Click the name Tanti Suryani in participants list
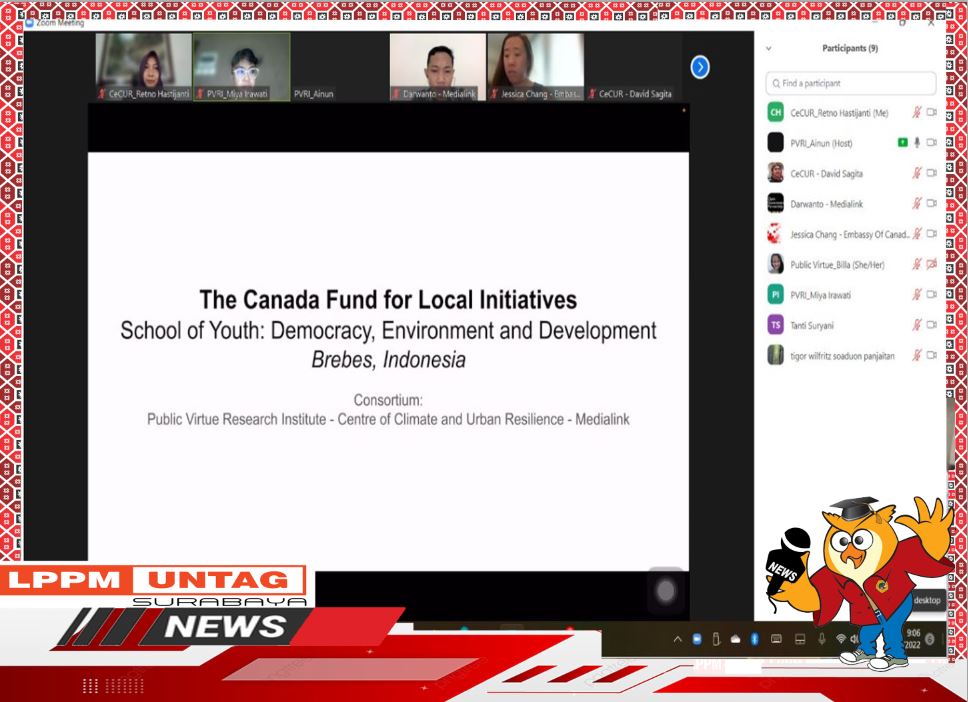 812,325
